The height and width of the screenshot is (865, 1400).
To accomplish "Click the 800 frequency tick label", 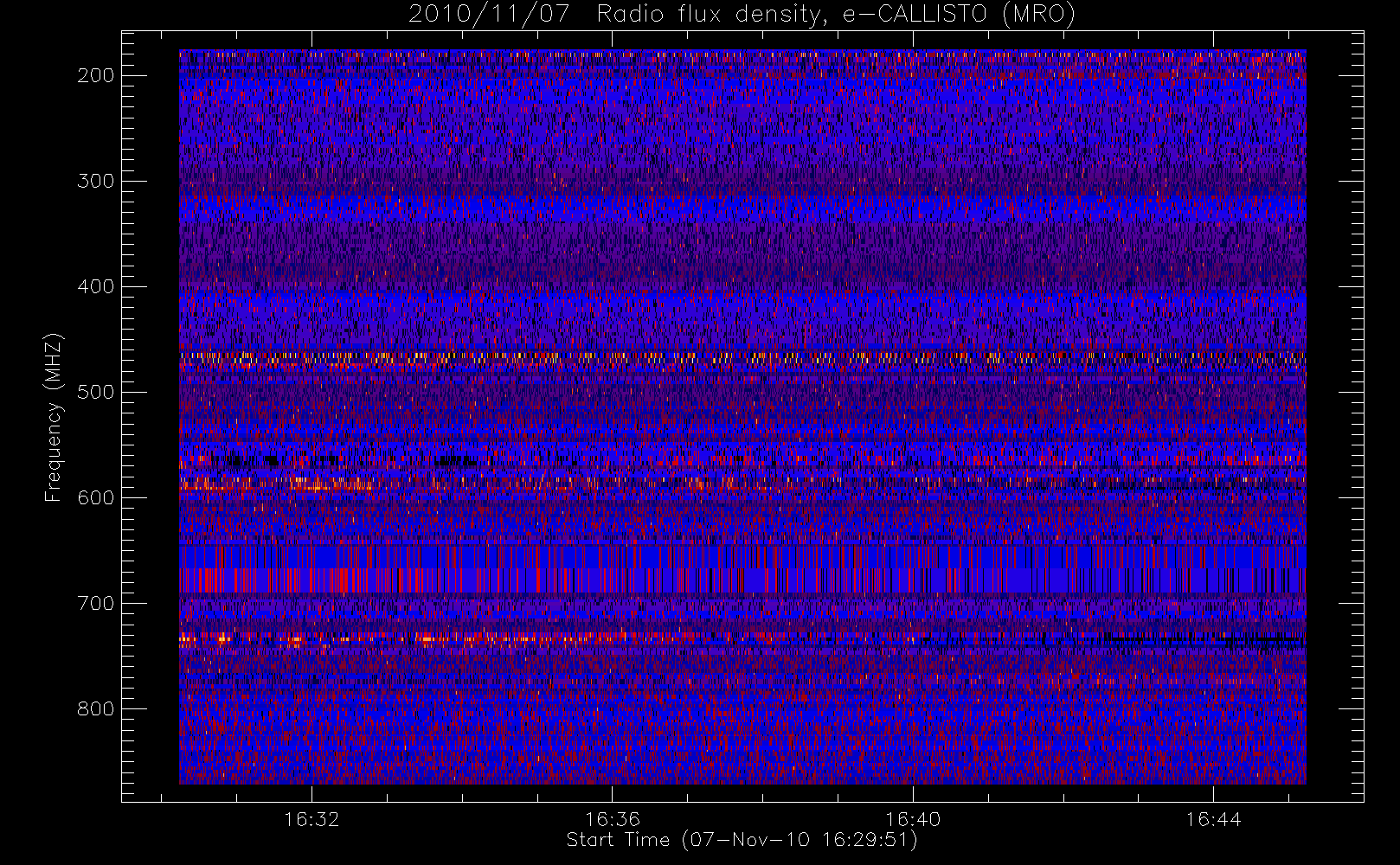I will pyautogui.click(x=96, y=708).
